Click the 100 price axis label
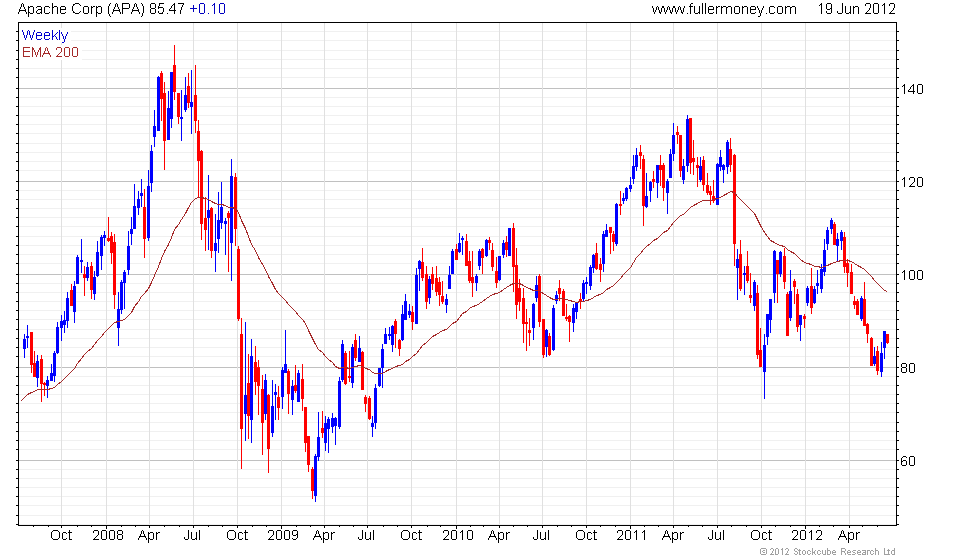 (912, 276)
